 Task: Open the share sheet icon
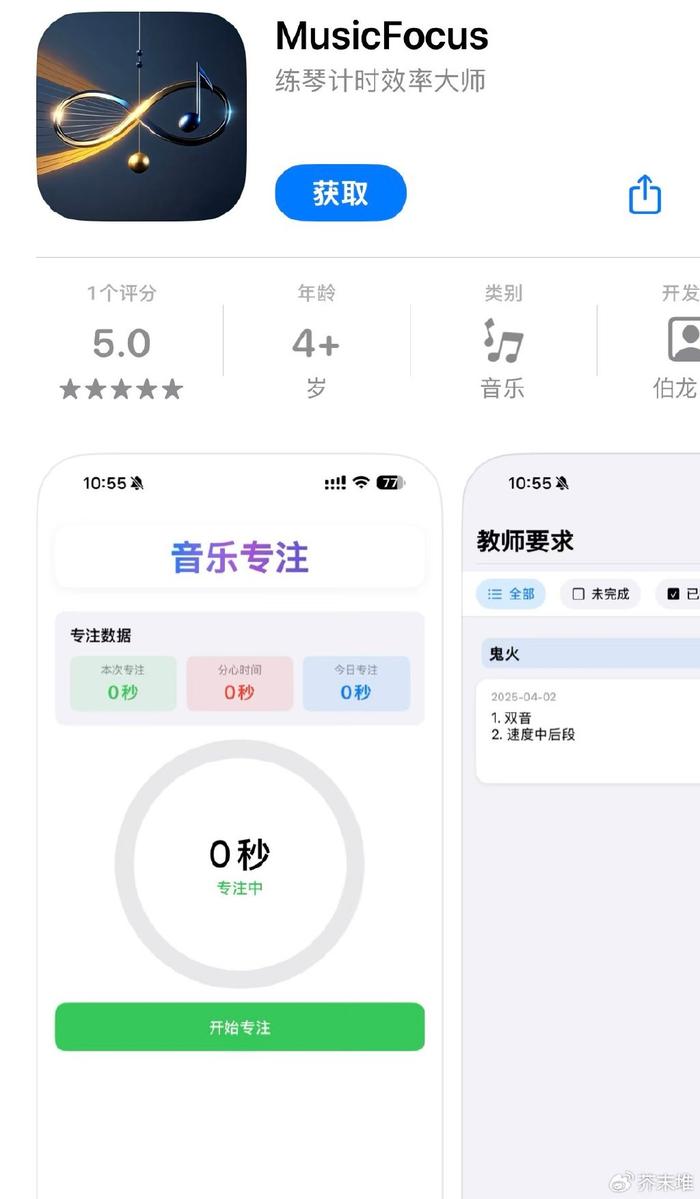645,194
